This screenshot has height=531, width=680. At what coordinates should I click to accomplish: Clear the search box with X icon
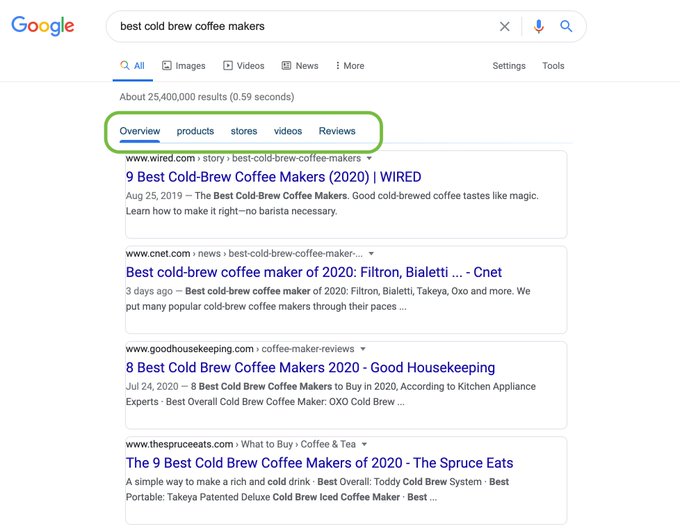[x=505, y=27]
